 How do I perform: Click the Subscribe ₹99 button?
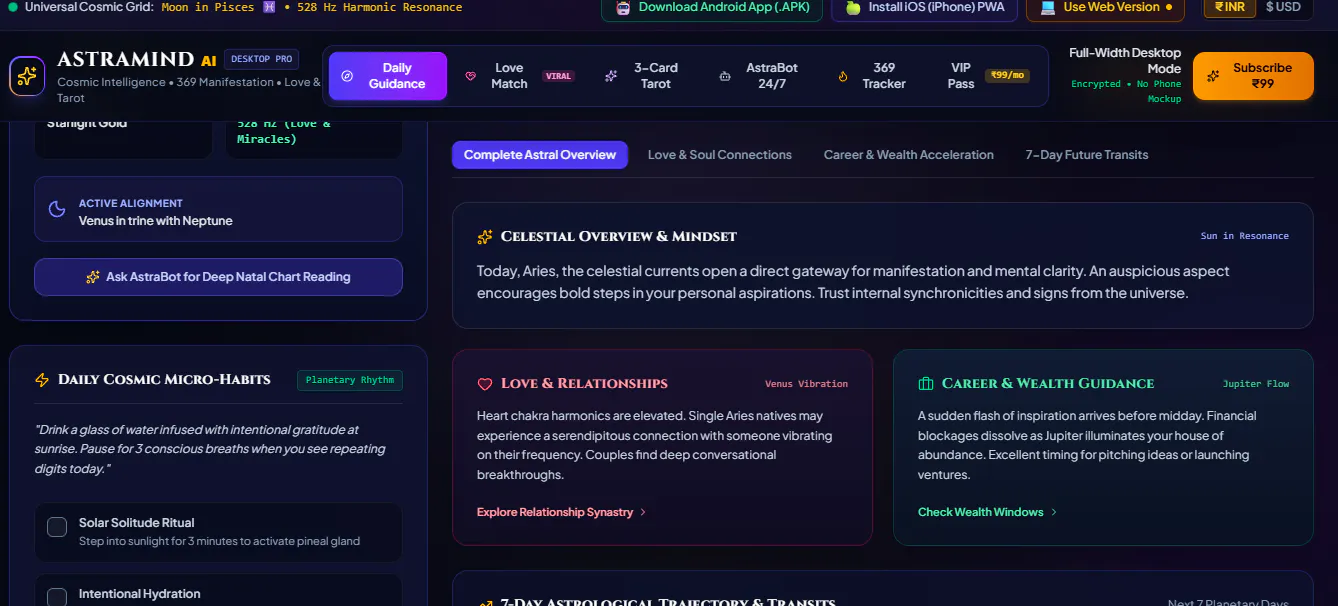point(1253,76)
